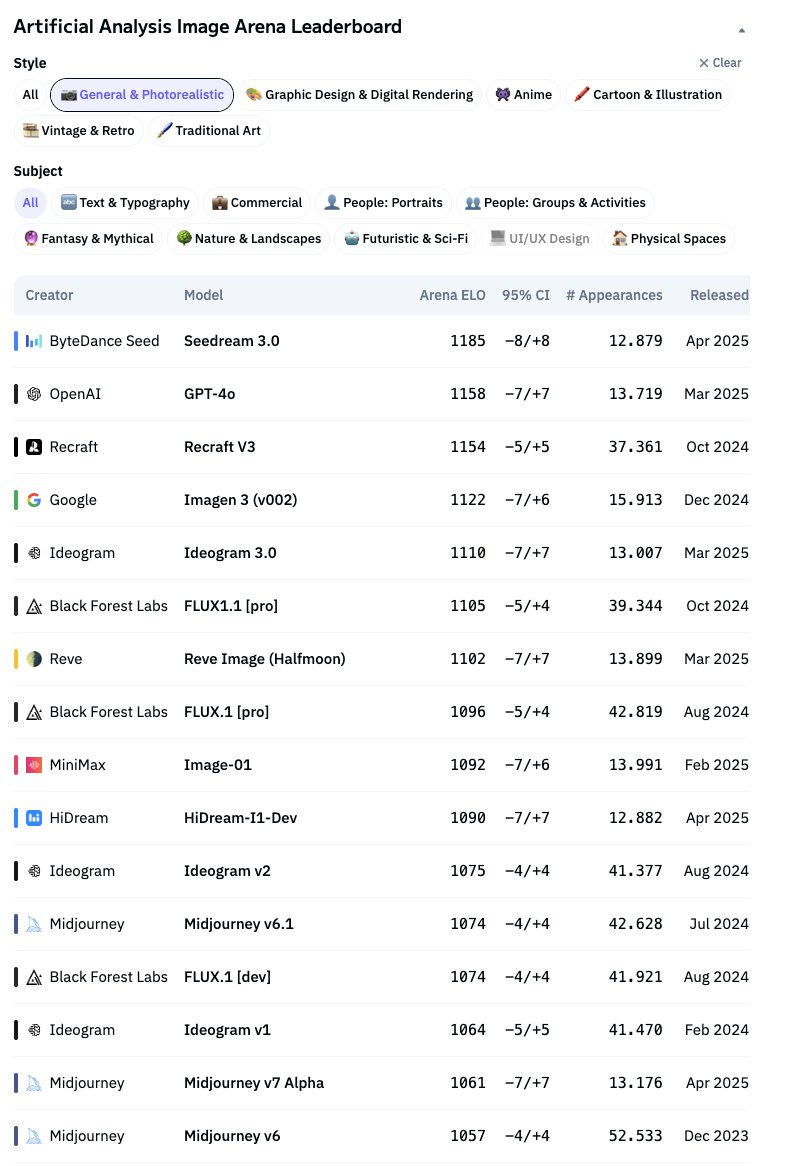Sort table by Released column header
Screen dimensions: 791x1166
pos(719,295)
